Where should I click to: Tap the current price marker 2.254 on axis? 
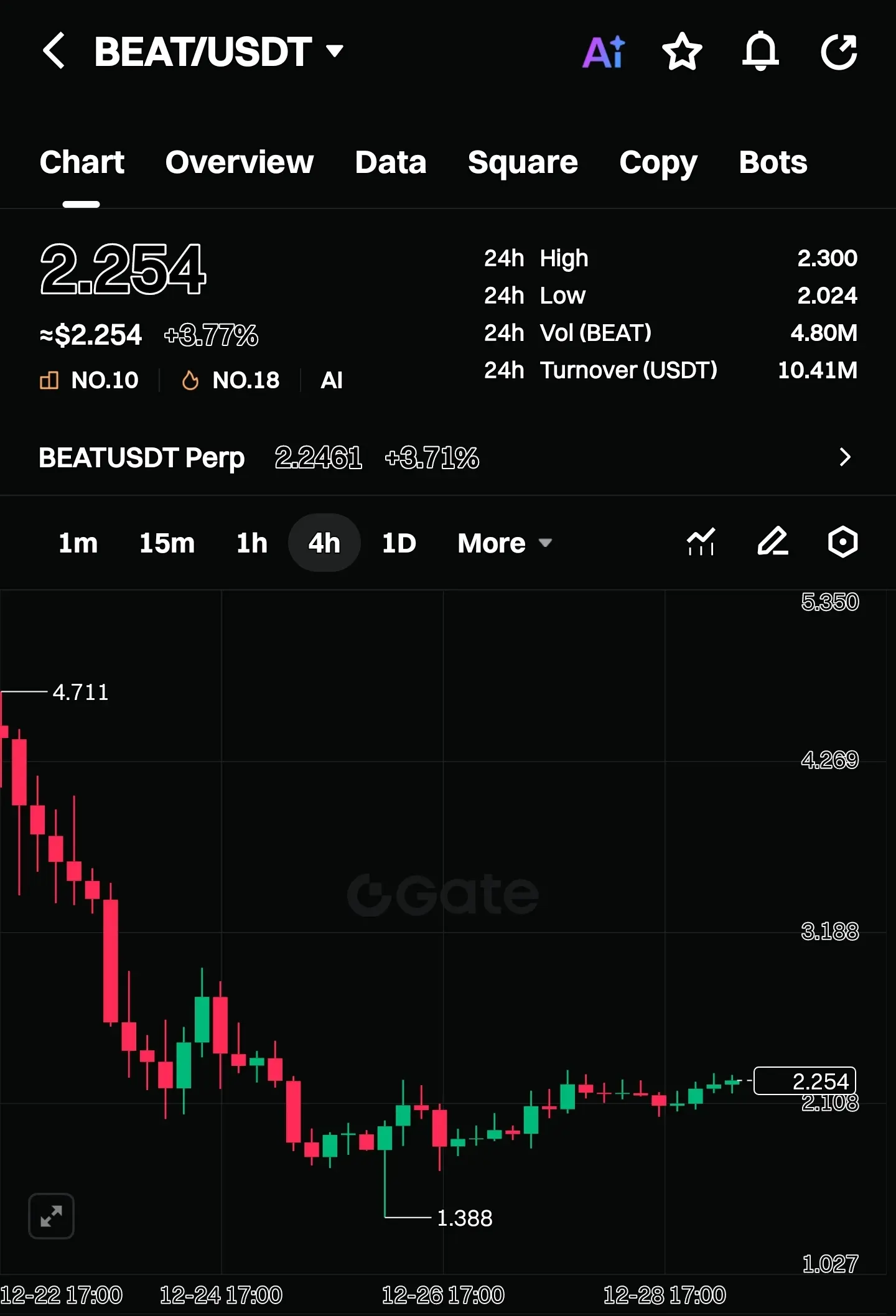tap(805, 1081)
